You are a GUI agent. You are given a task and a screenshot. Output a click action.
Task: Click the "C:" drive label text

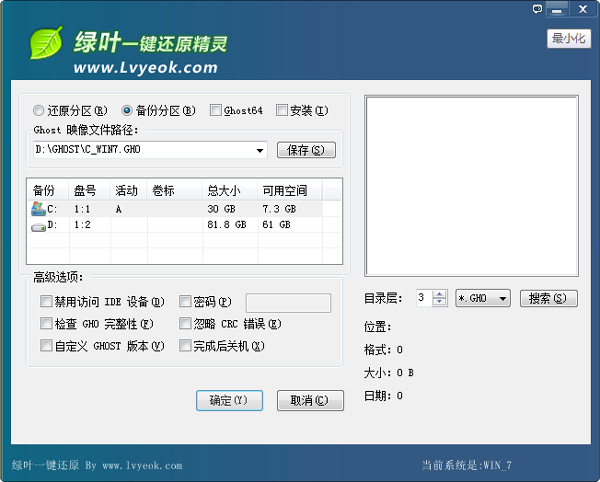pyautogui.click(x=52, y=209)
